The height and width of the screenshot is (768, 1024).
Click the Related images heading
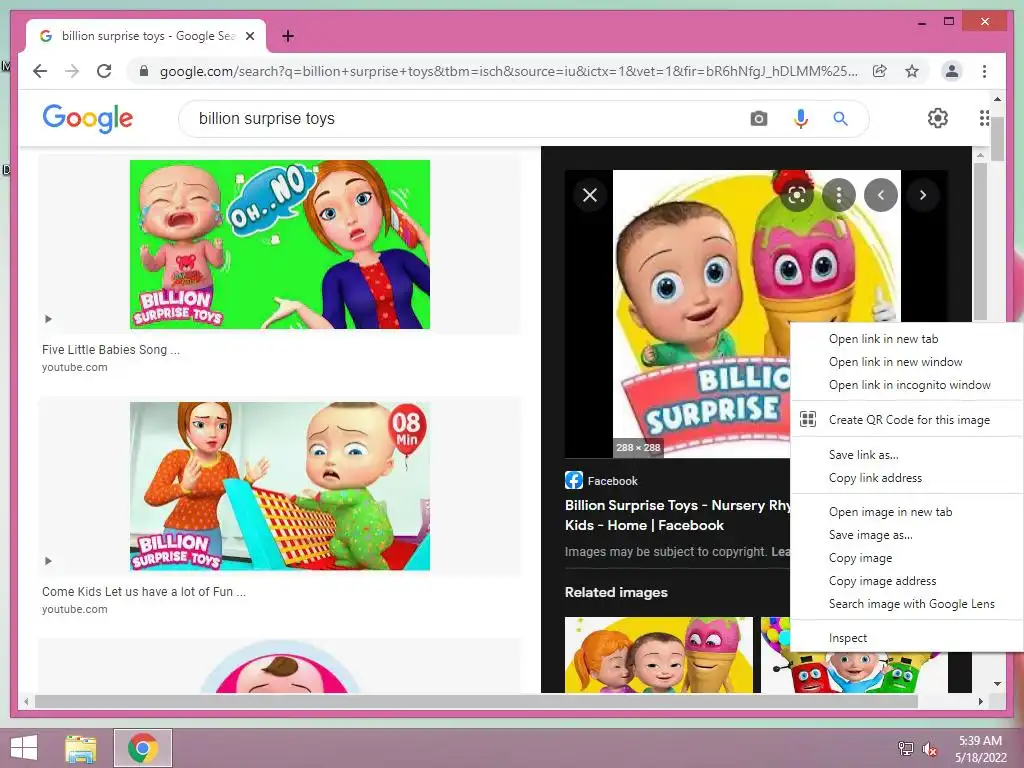(616, 592)
